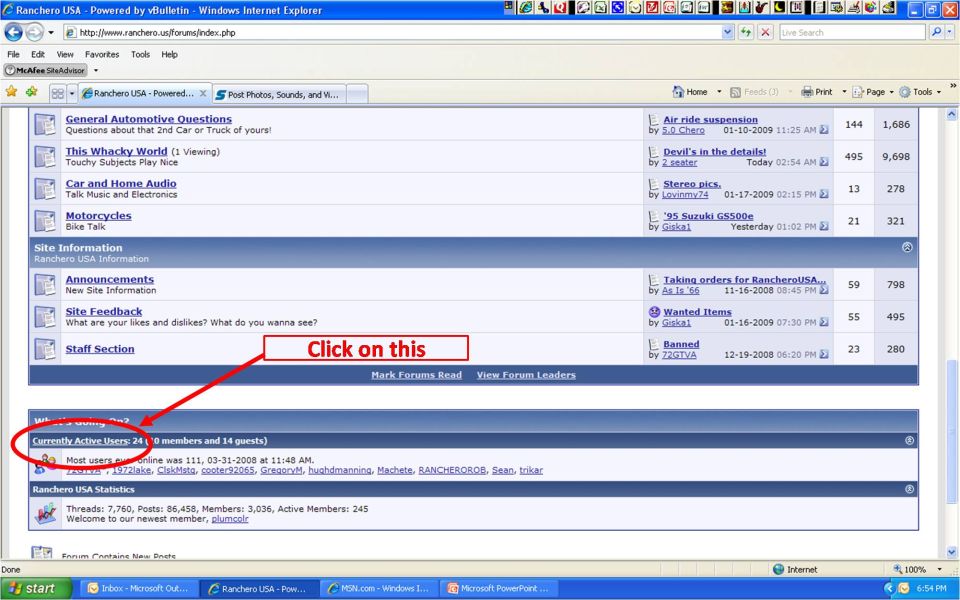Go to last post arrow for Air ride suspension
The image size is (960, 600).
coord(824,130)
